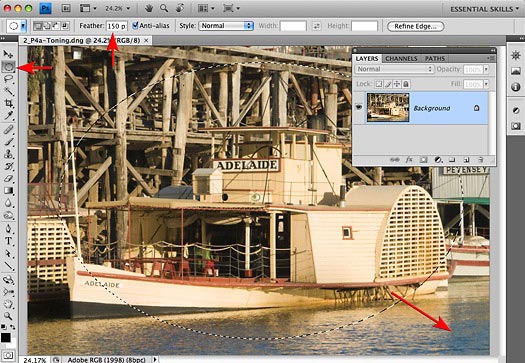The width and height of the screenshot is (525, 363).
Task: Toggle Quick Mask mode at the toolbox bottom
Action: (x=8, y=355)
